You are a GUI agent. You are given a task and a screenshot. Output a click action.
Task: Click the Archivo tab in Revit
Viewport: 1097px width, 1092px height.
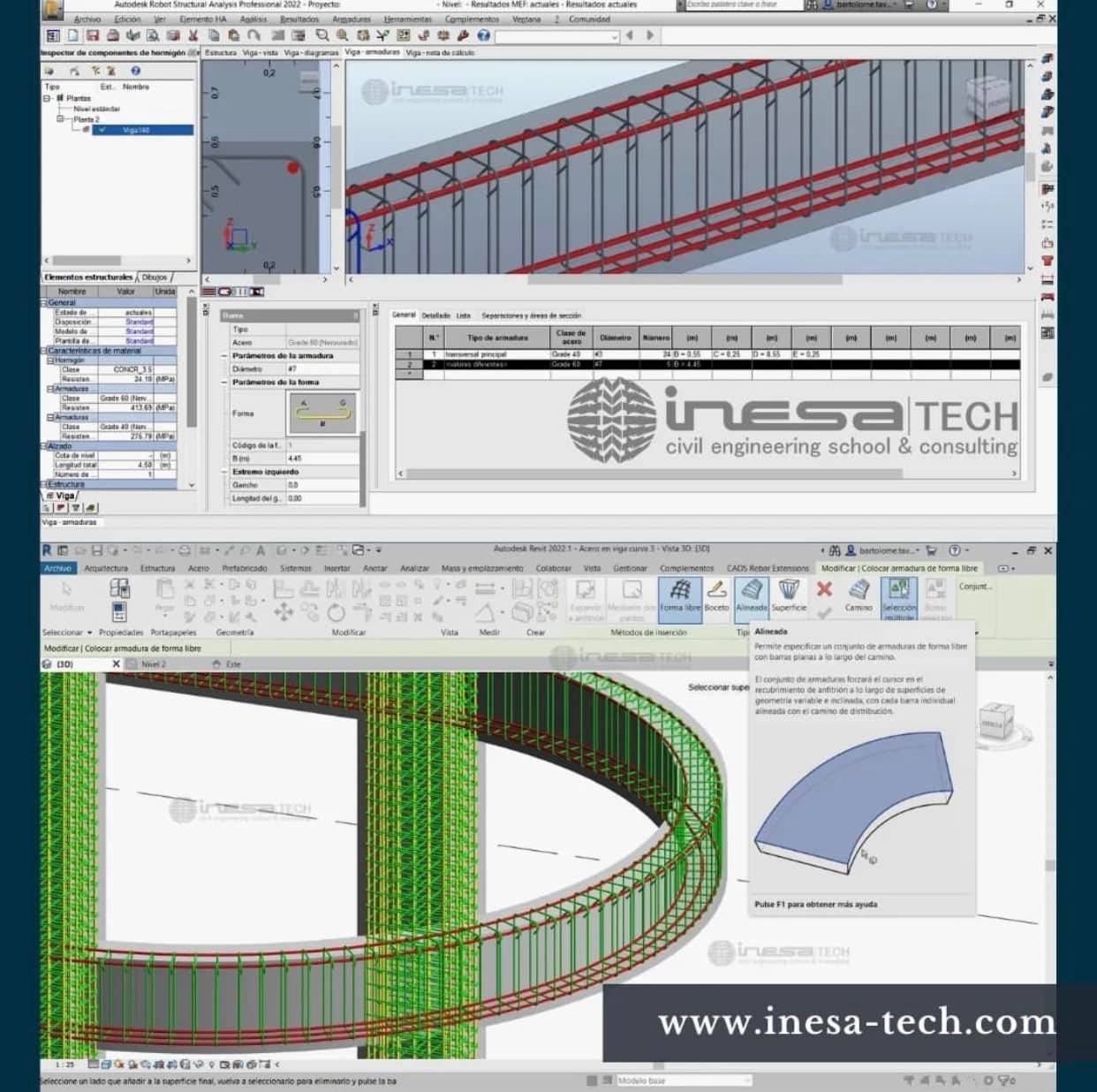tap(57, 569)
